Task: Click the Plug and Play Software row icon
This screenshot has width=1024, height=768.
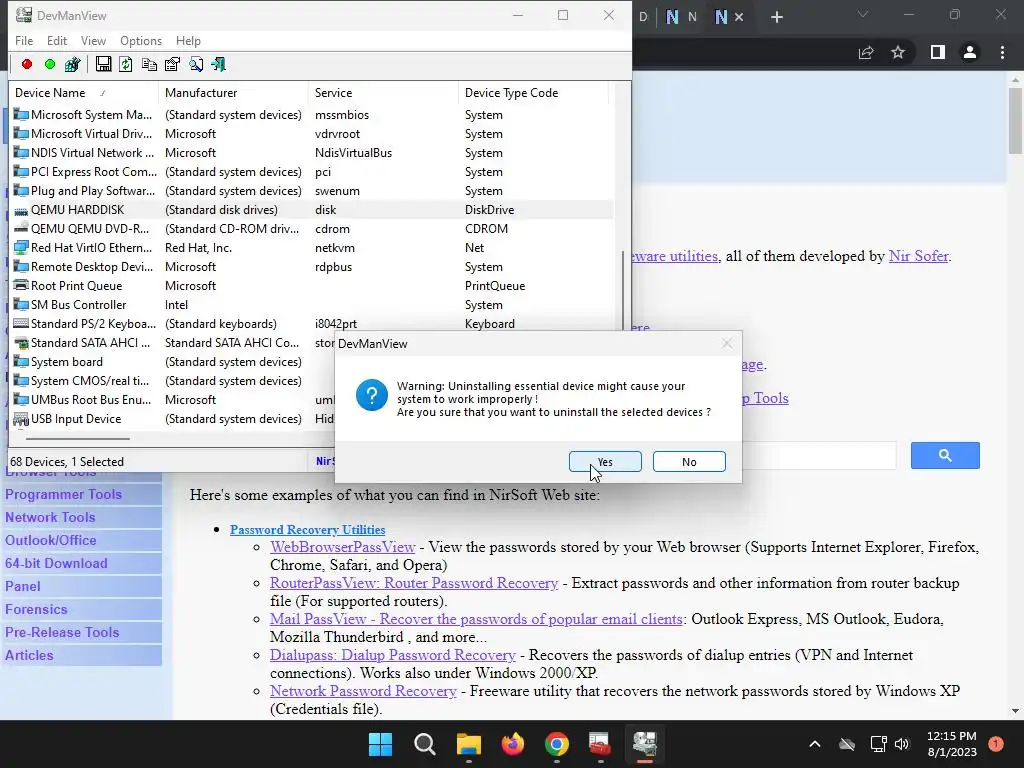Action: (21, 191)
